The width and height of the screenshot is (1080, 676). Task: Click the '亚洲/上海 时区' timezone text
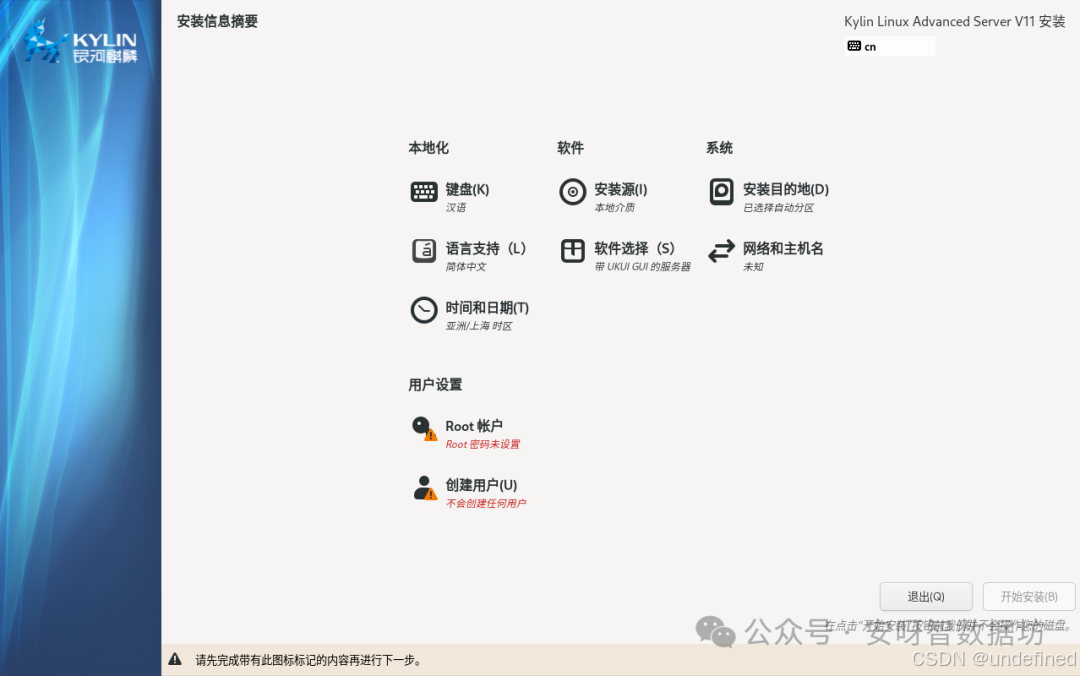tap(479, 326)
